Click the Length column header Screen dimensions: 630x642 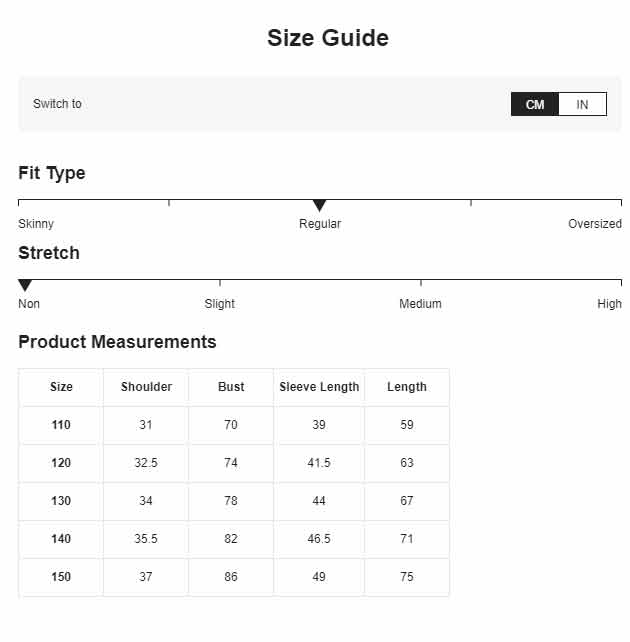pos(406,387)
